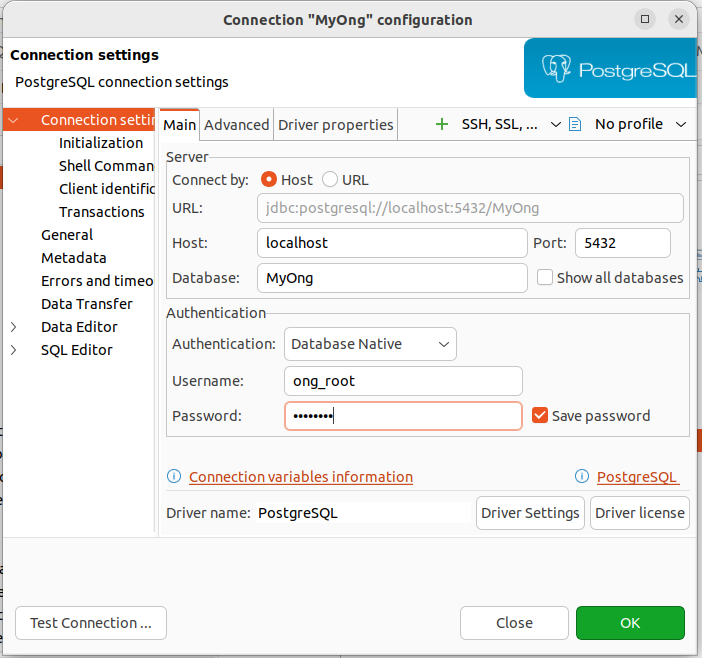
Task: Maximize the configuration dialog window
Action: [646, 19]
